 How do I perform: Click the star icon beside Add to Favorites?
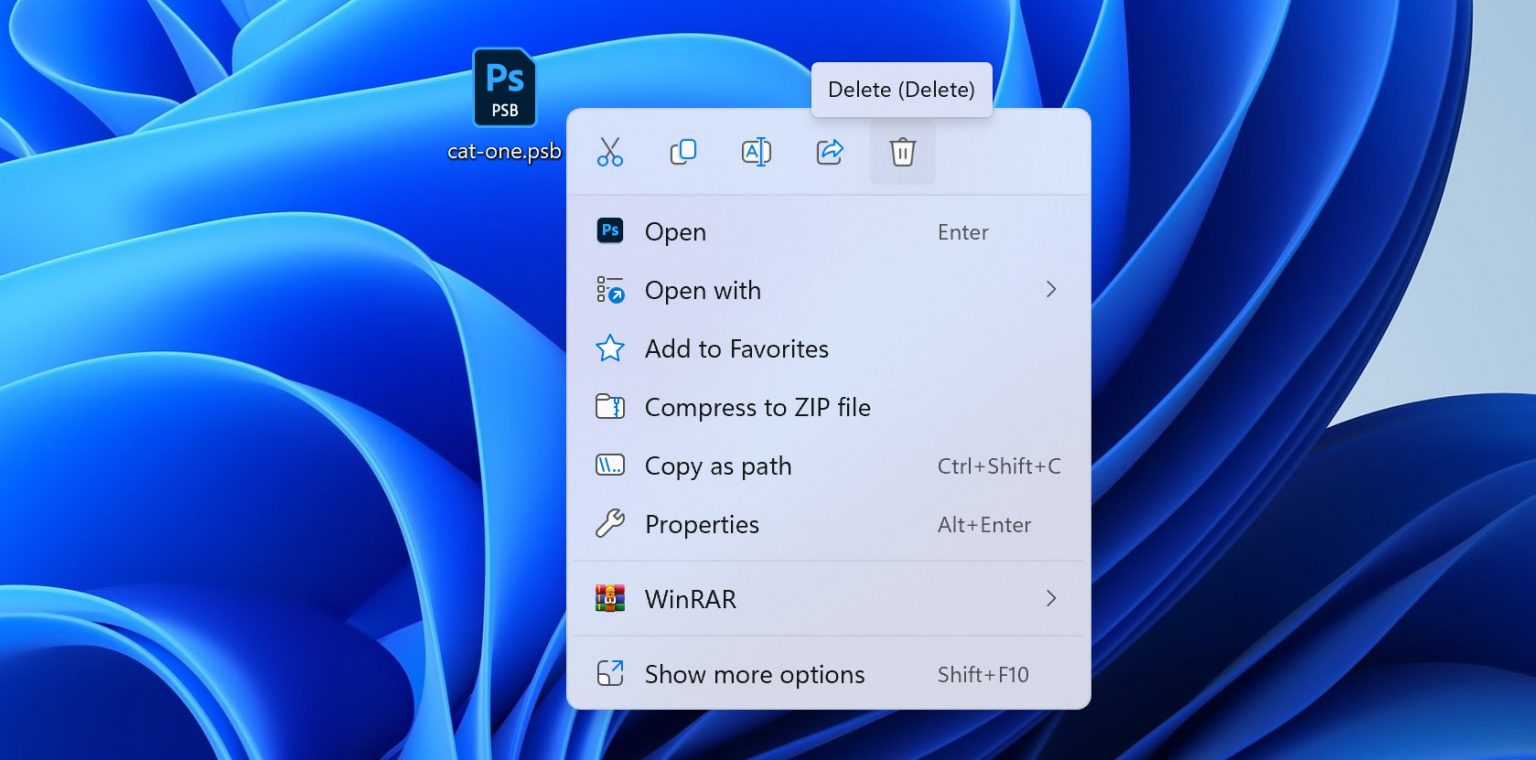(x=610, y=348)
